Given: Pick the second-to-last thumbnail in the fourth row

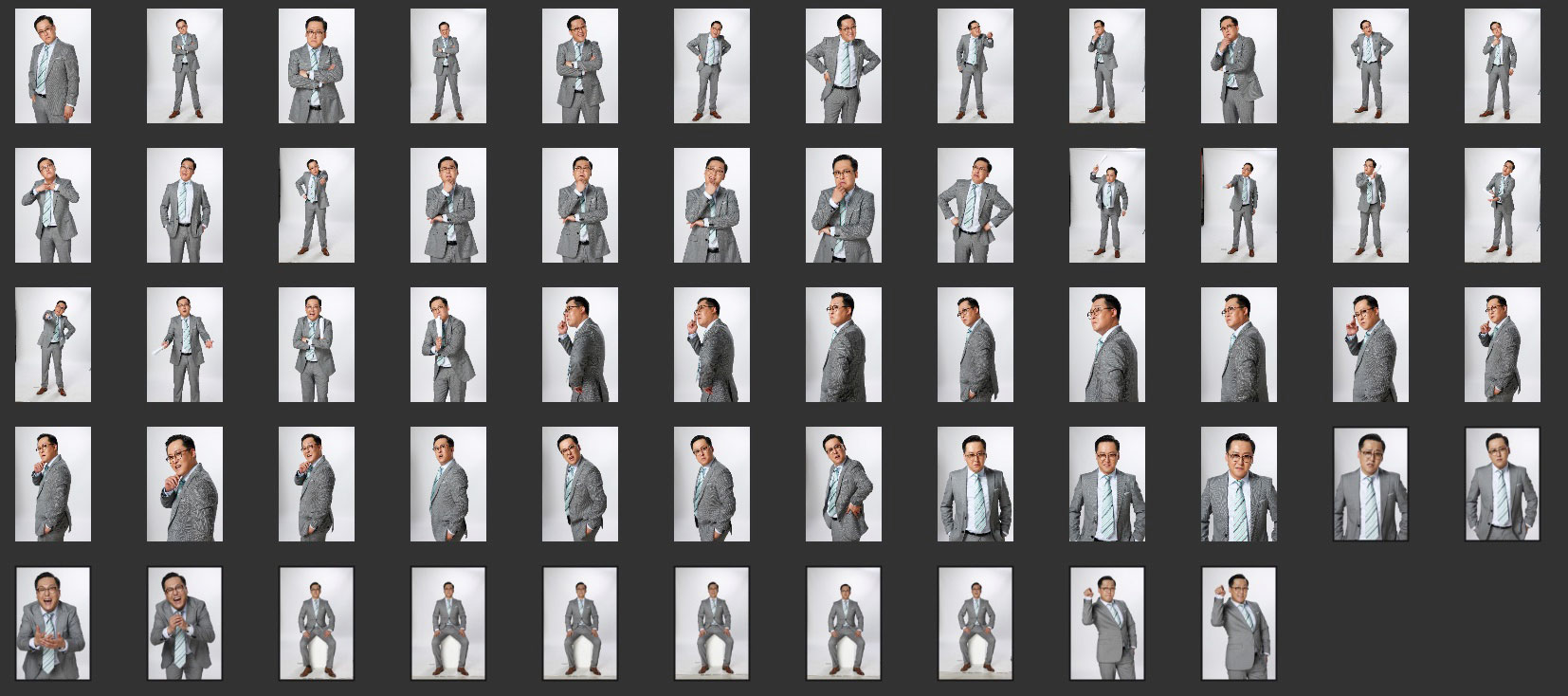Looking at the screenshot, I should pyautogui.click(x=1370, y=484).
